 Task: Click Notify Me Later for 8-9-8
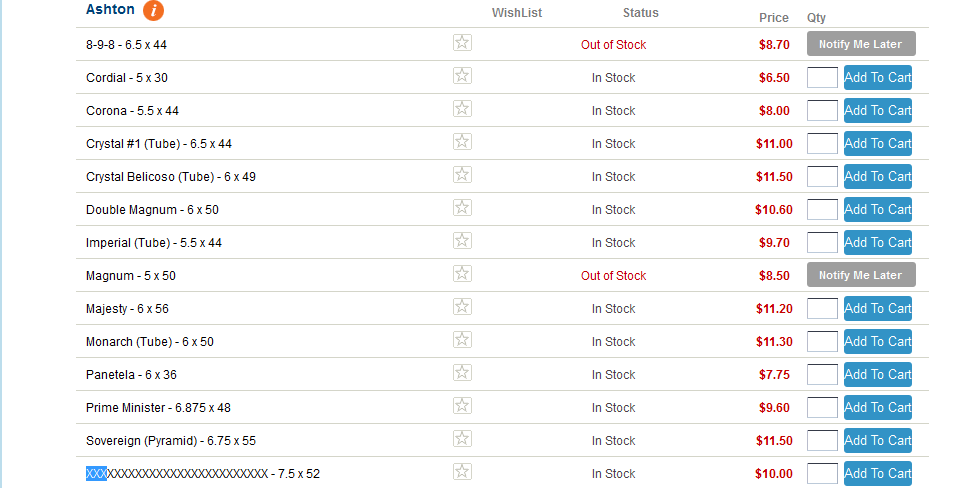pos(860,44)
